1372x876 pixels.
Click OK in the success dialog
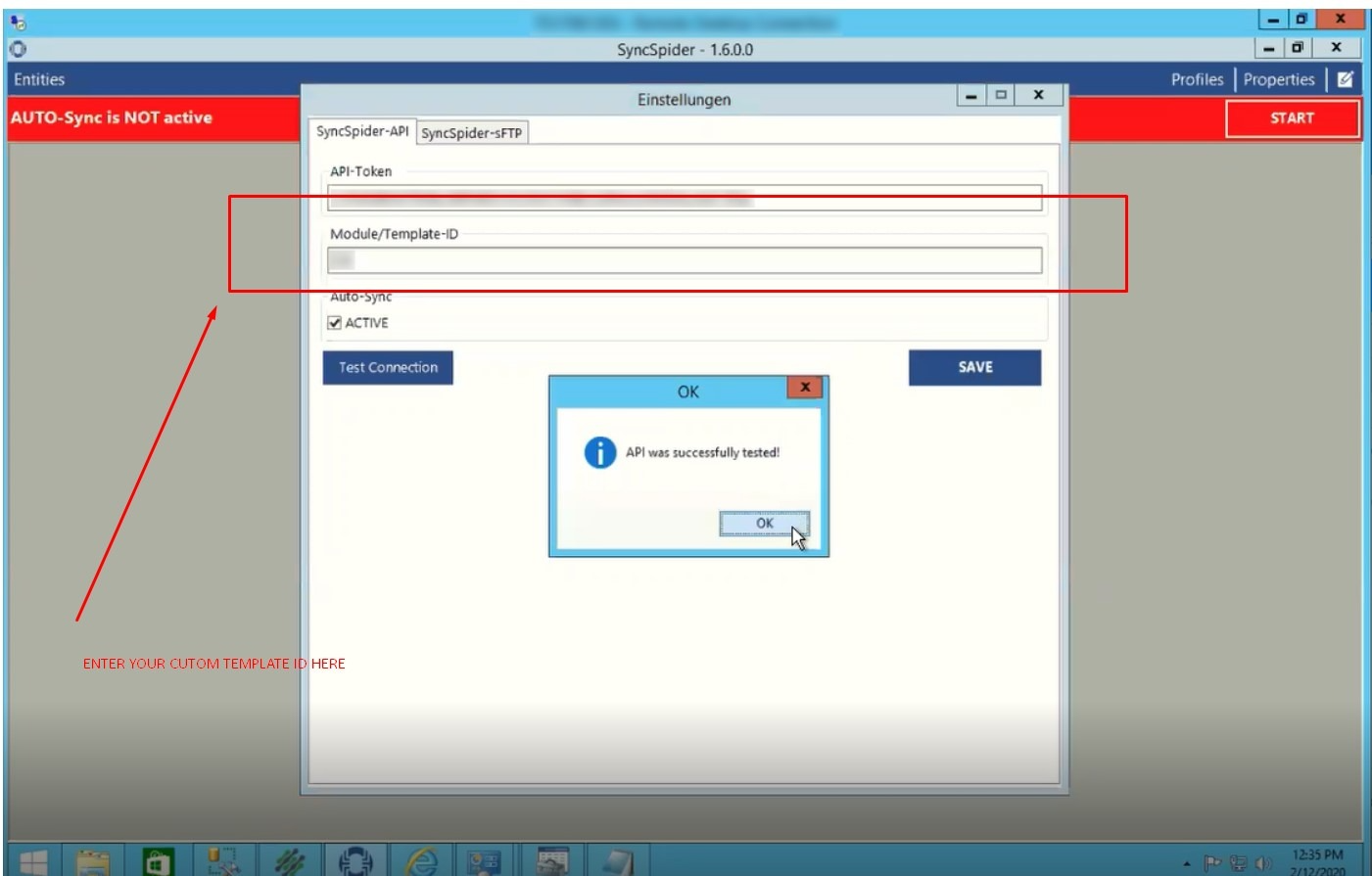764,524
